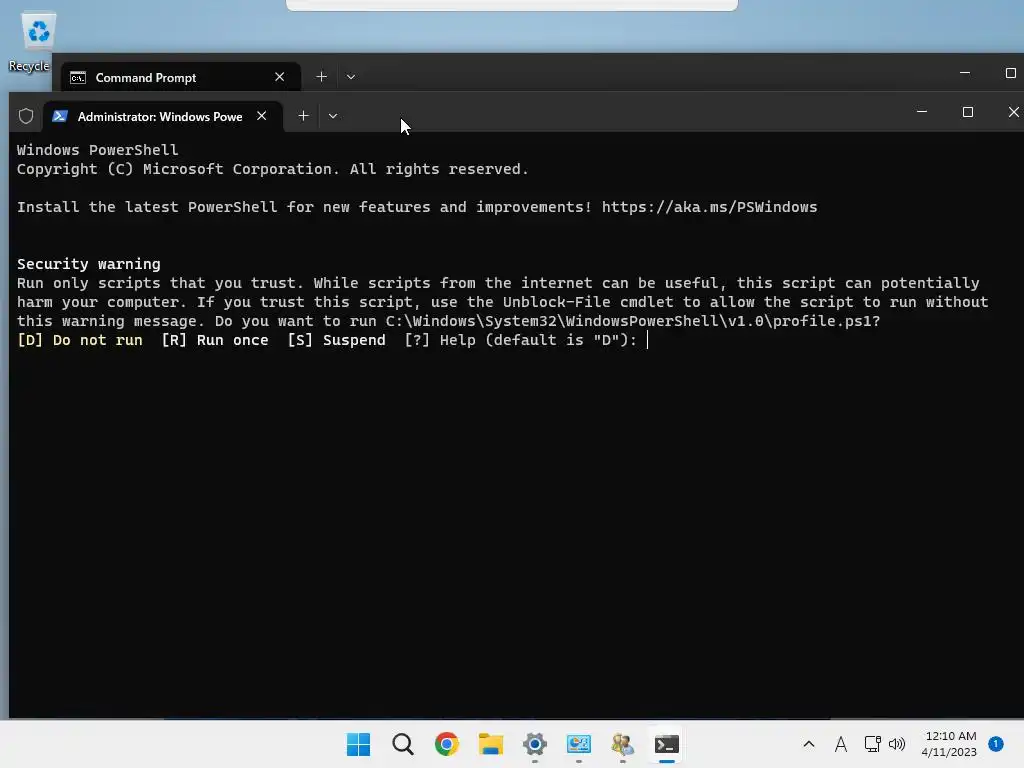The height and width of the screenshot is (768, 1024).
Task: Open the Control Panel taskbar icon
Action: [x=579, y=744]
